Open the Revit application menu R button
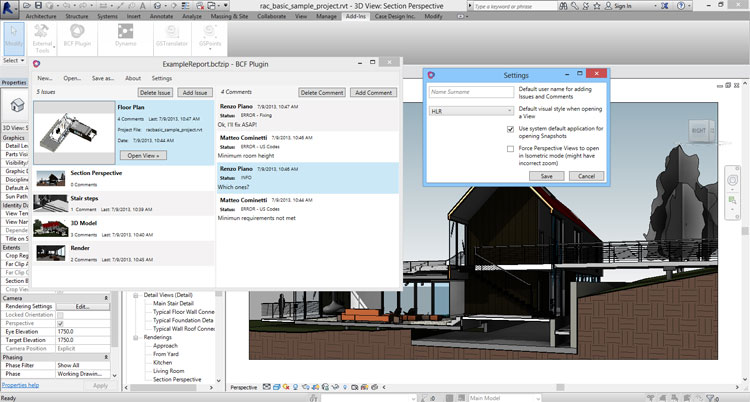The height and width of the screenshot is (402, 750). [x=10, y=8]
